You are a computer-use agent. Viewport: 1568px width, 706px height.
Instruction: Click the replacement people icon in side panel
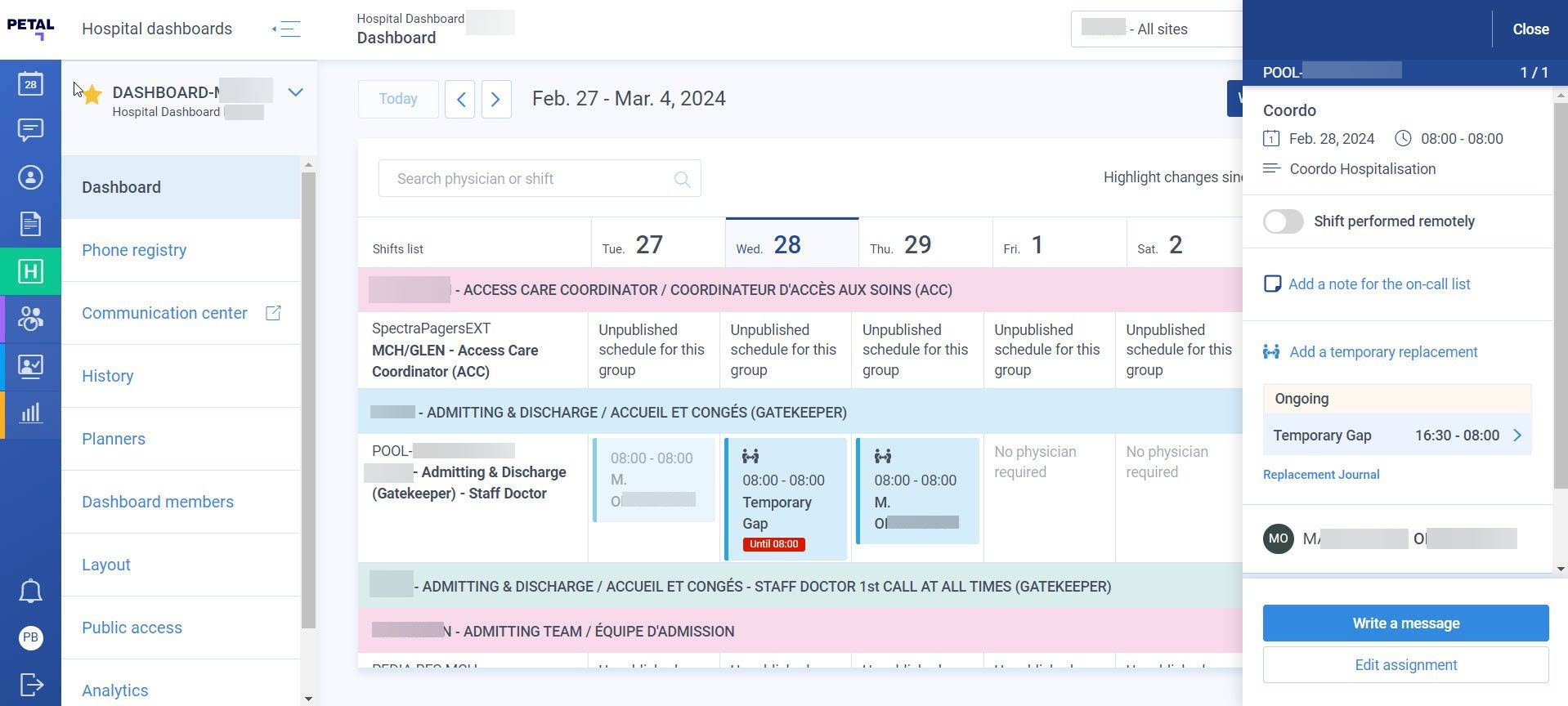click(x=1271, y=352)
